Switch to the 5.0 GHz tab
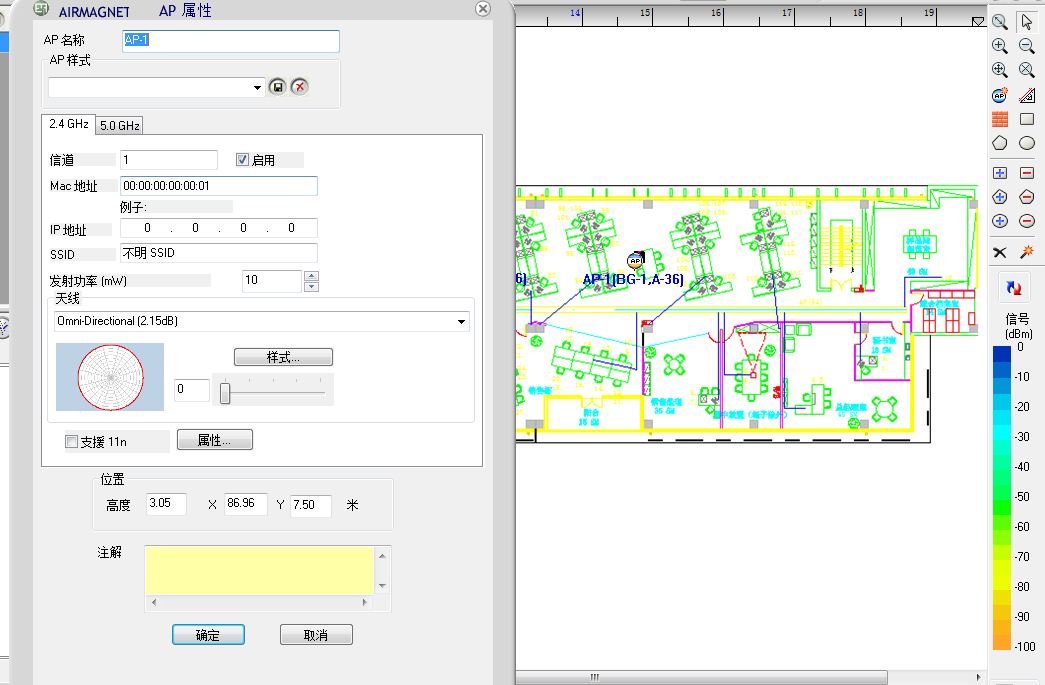The height and width of the screenshot is (685, 1045). [120, 126]
